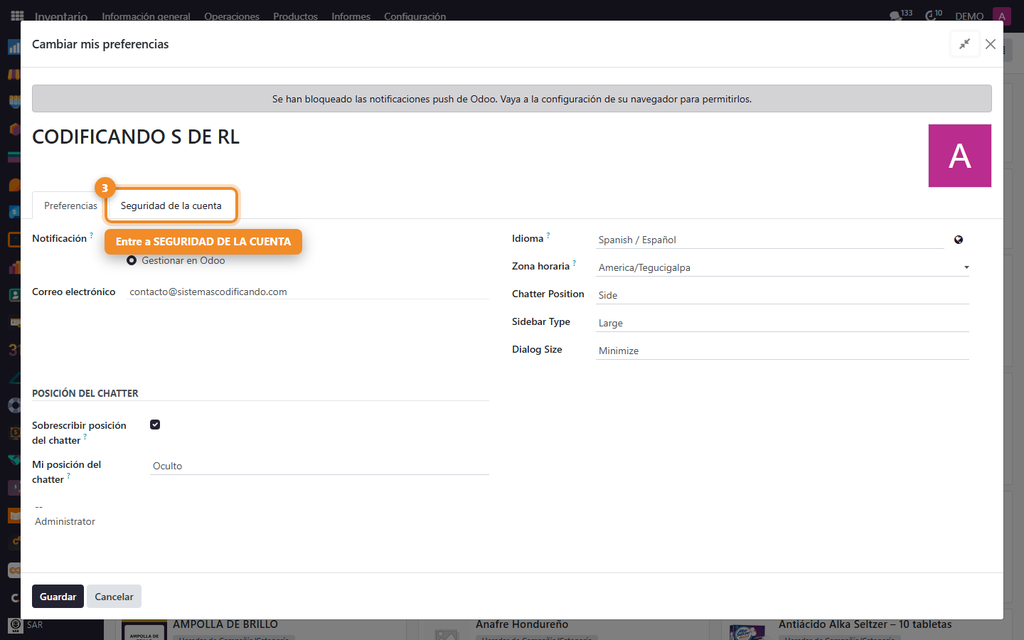
Task: Open the activities clock icon showing 10
Action: pos(933,15)
